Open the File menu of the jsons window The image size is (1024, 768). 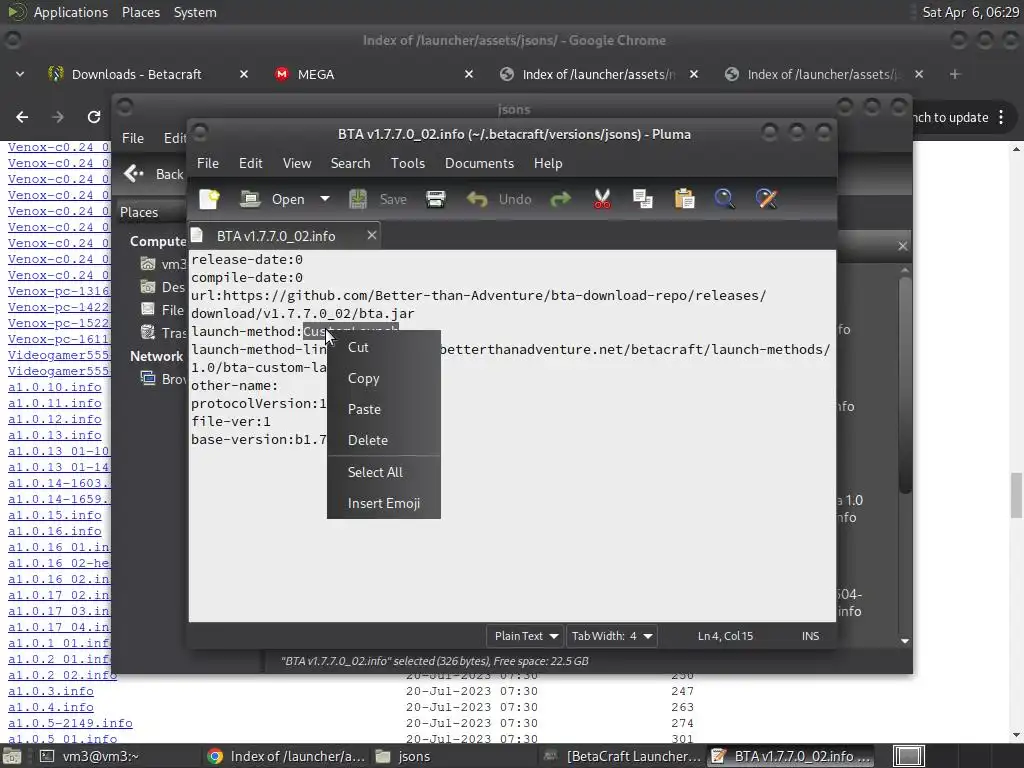point(133,138)
